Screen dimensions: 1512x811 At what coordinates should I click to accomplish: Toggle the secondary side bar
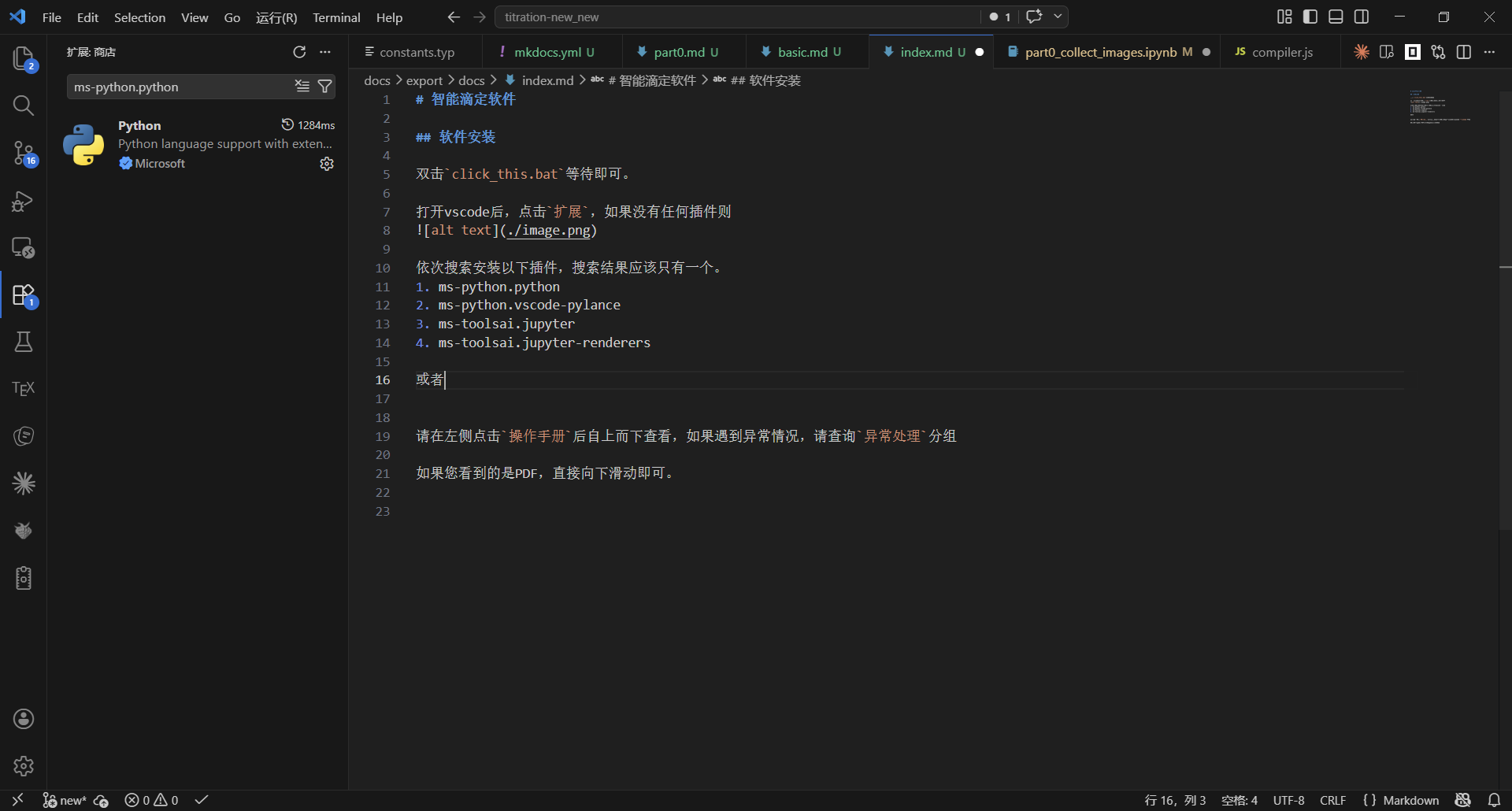(x=1362, y=17)
